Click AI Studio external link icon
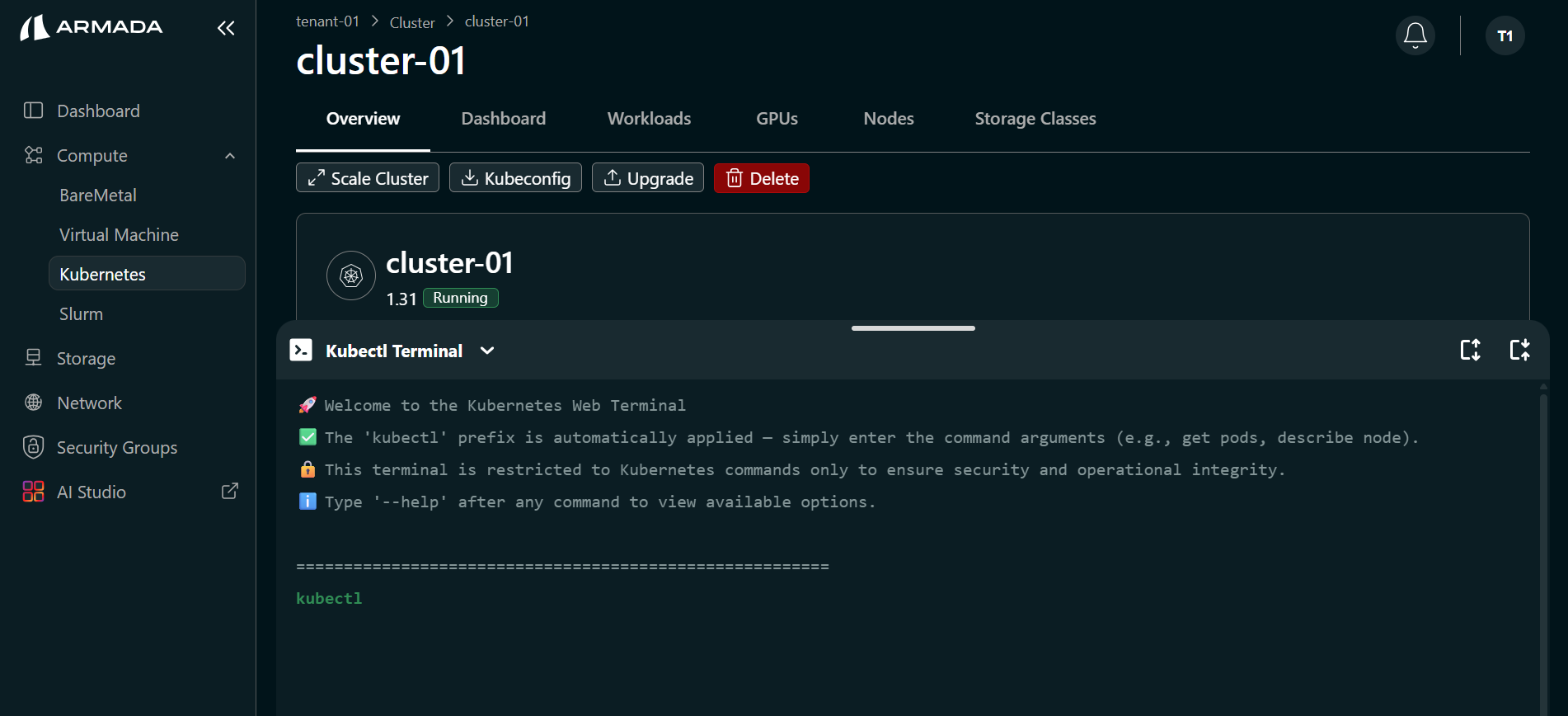1568x716 pixels. (230, 491)
